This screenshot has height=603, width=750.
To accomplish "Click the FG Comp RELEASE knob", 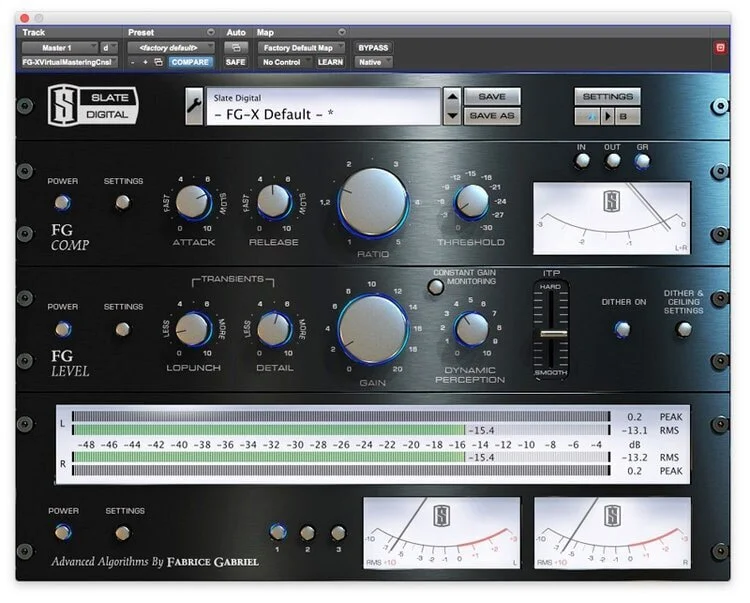I will point(274,201).
